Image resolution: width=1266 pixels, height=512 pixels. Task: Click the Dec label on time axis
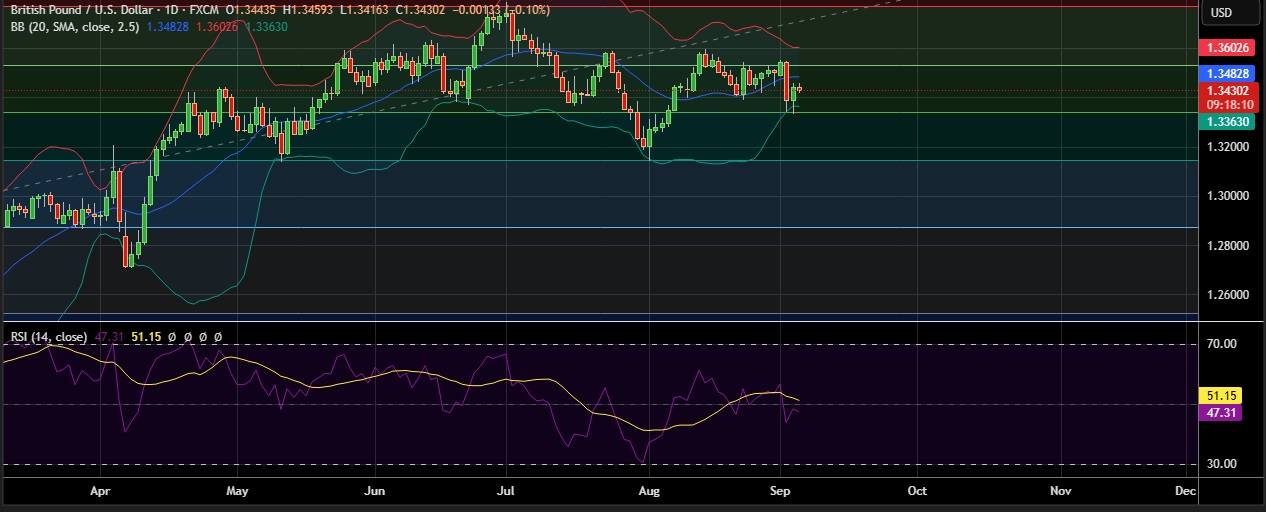1186,492
